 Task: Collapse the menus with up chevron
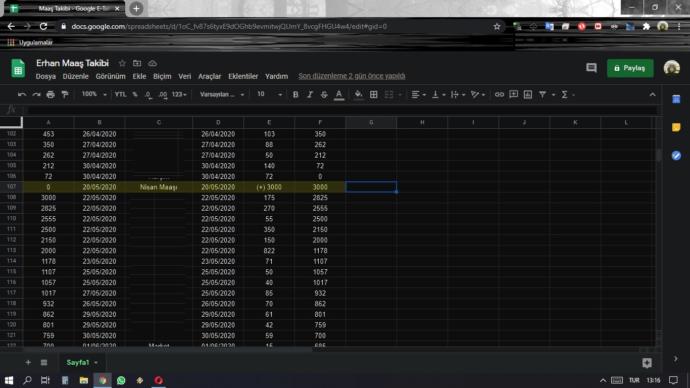[x=652, y=95]
